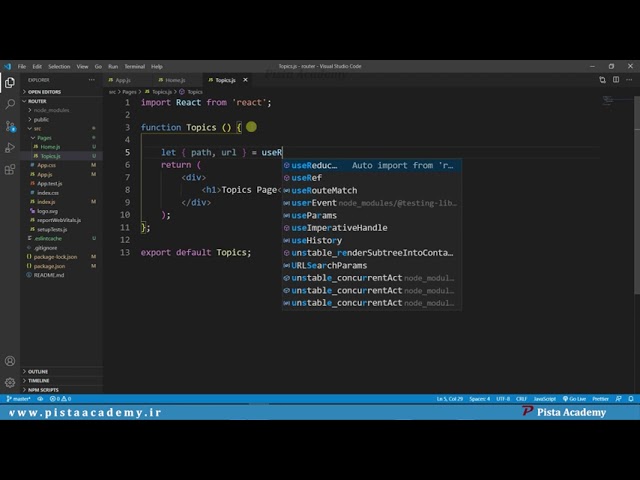Image resolution: width=640 pixels, height=480 pixels.
Task: Switch to the Home.js tab
Action: [176, 80]
